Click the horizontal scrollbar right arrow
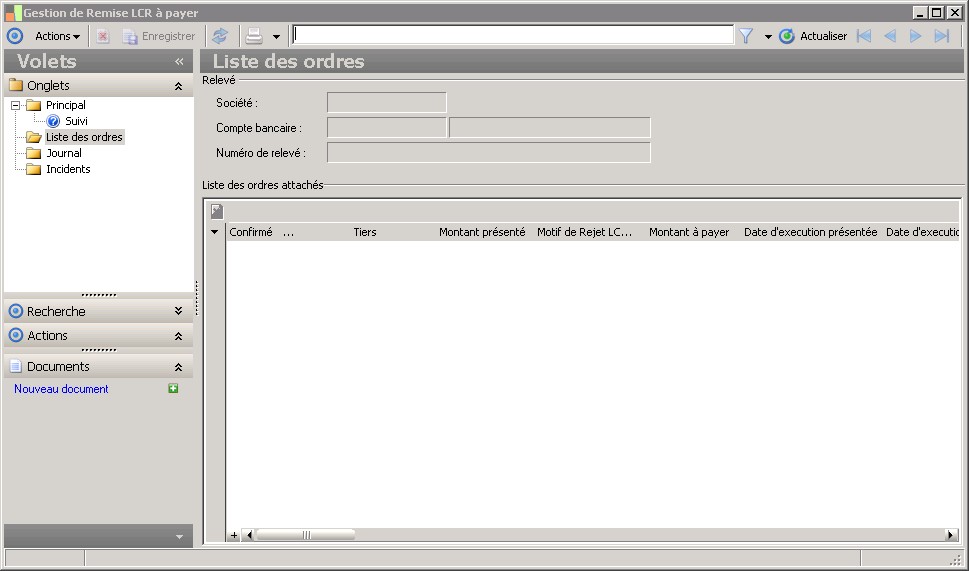969x571 pixels. (x=951, y=535)
